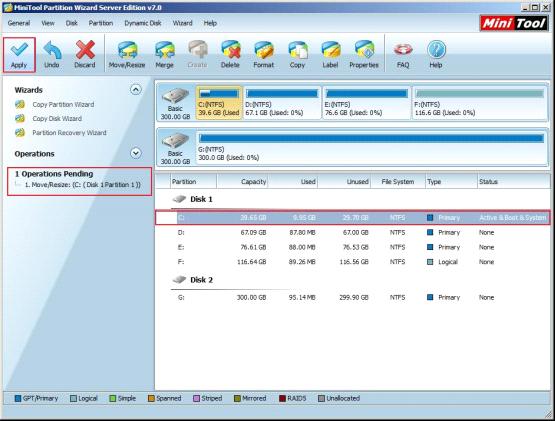Open the Disk menu
Screen dimensions: 555x421
click(71, 23)
